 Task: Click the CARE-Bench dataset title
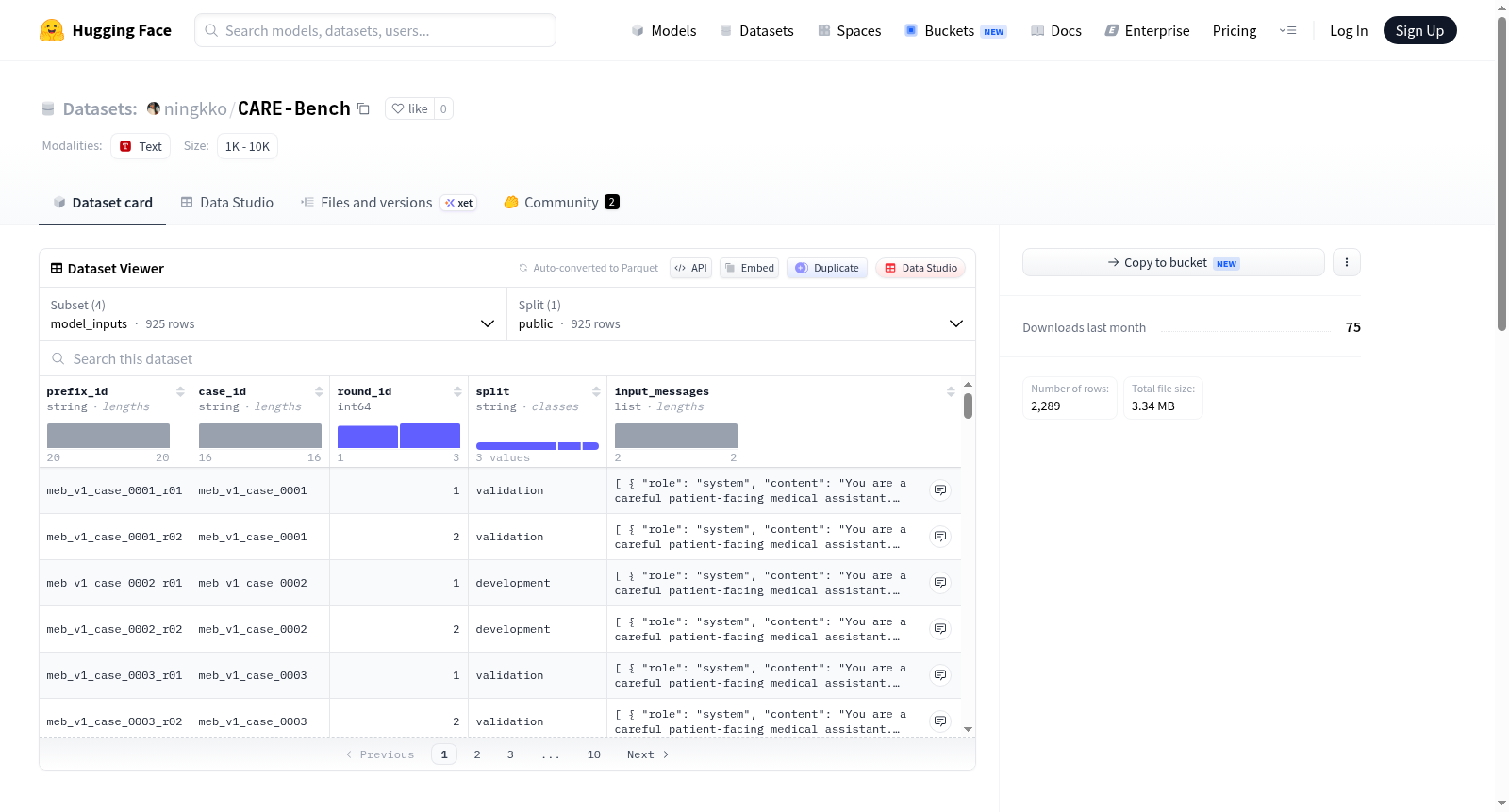click(294, 108)
